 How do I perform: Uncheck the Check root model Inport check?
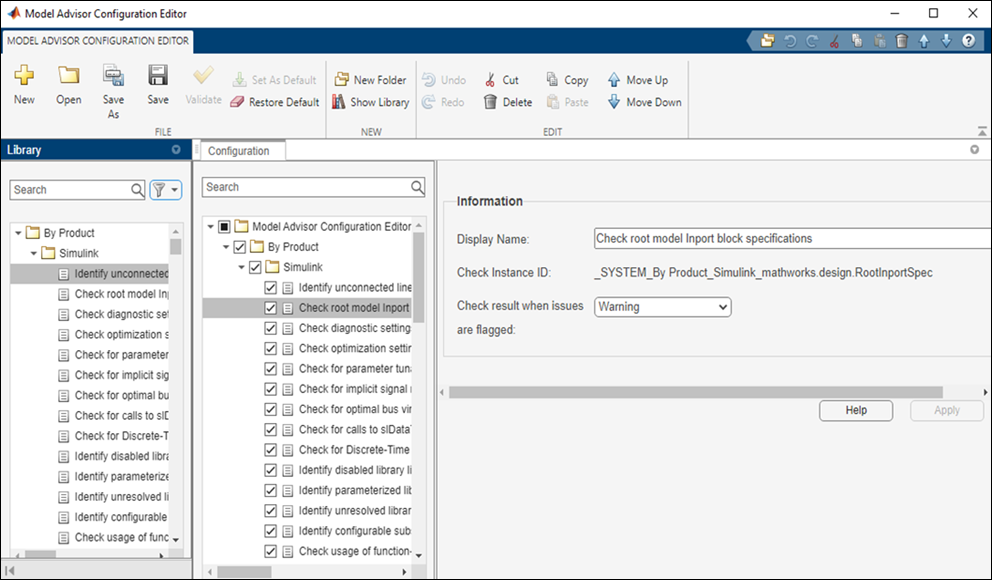(x=270, y=309)
